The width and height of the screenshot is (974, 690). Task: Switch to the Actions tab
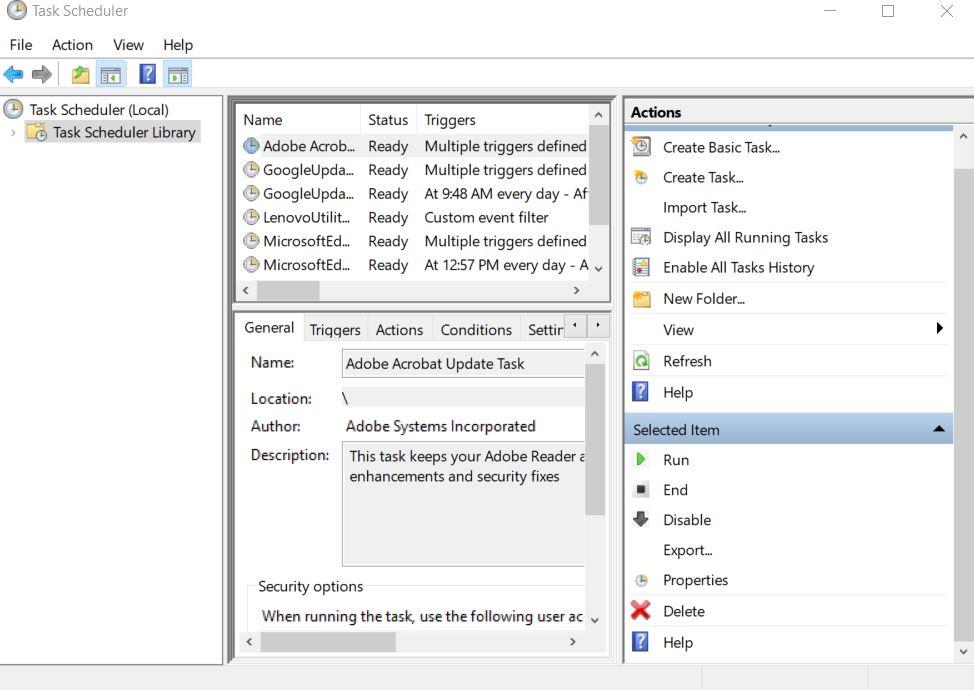tap(399, 330)
